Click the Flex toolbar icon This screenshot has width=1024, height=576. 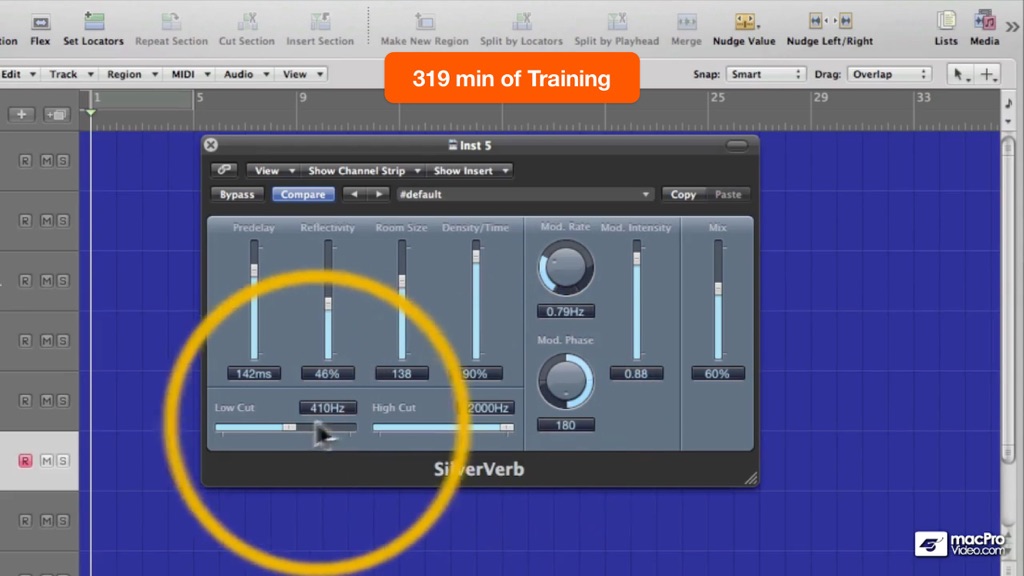[40, 22]
